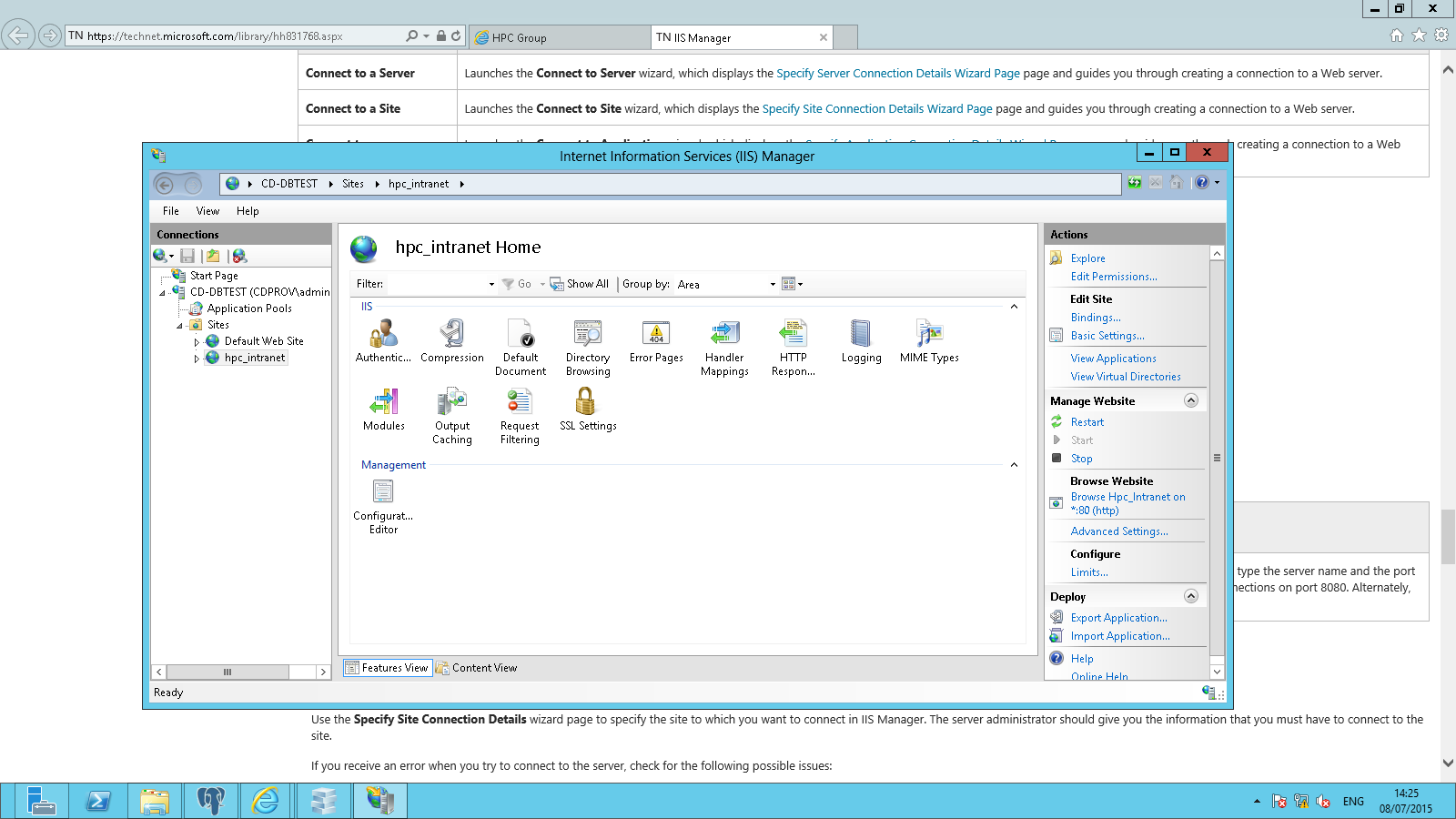Click the Up folder icon in Connections toolbar
Screen dimensions: 1456x819
tap(213, 257)
